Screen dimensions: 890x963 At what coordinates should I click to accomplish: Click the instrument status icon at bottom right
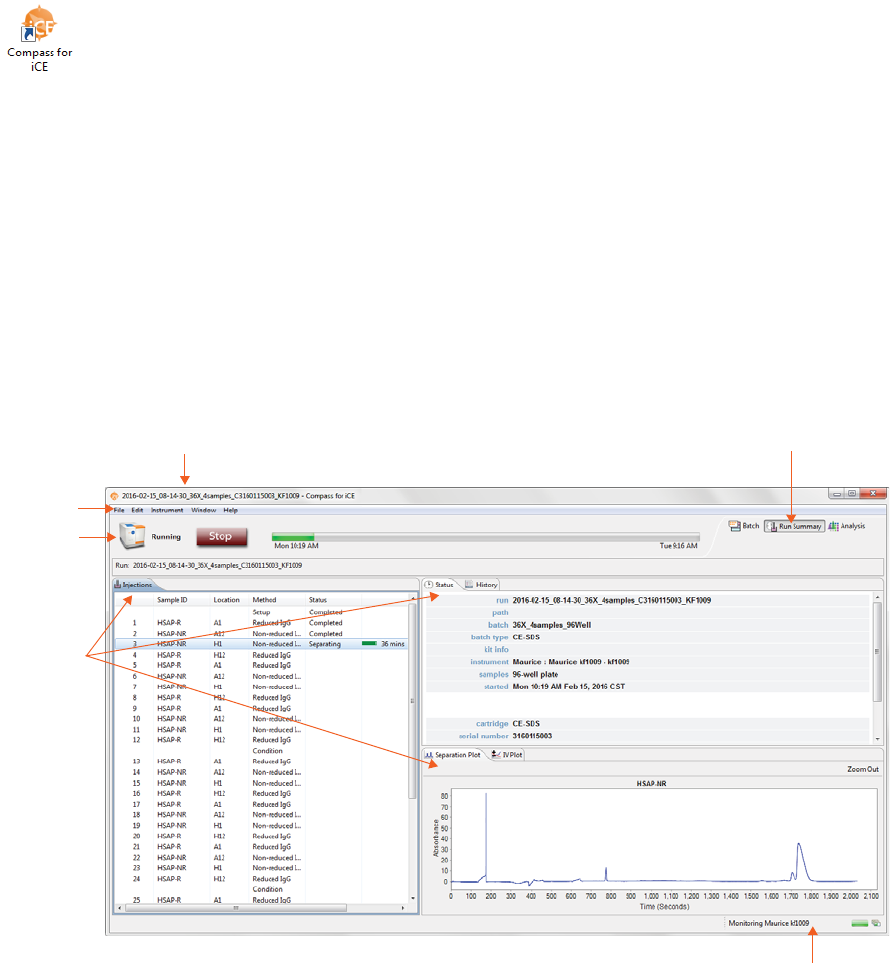(x=876, y=923)
